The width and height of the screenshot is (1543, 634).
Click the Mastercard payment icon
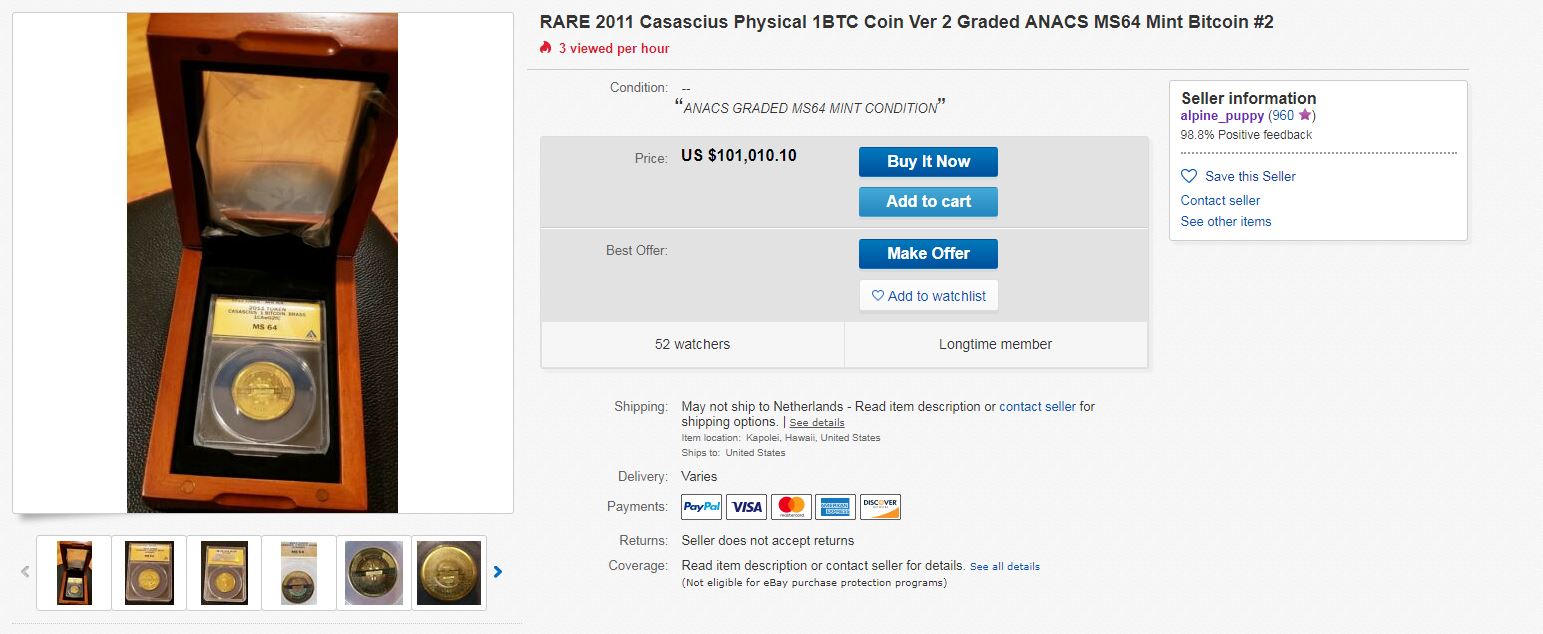(791, 507)
